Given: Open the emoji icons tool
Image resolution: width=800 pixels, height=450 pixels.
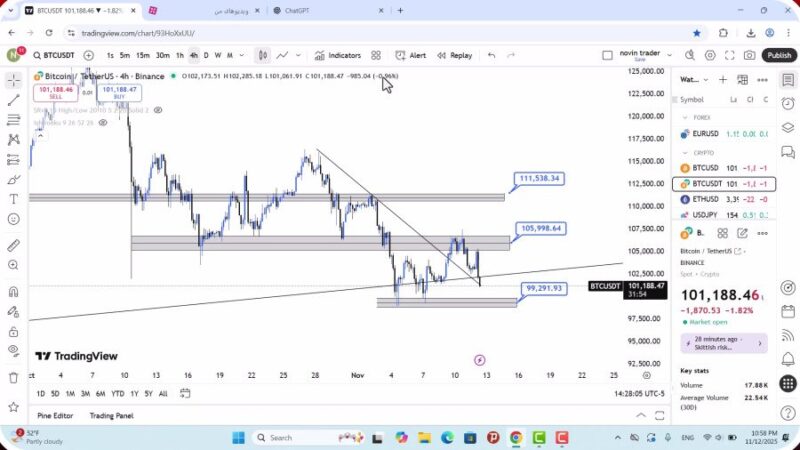Looking at the screenshot, I should pos(13,218).
